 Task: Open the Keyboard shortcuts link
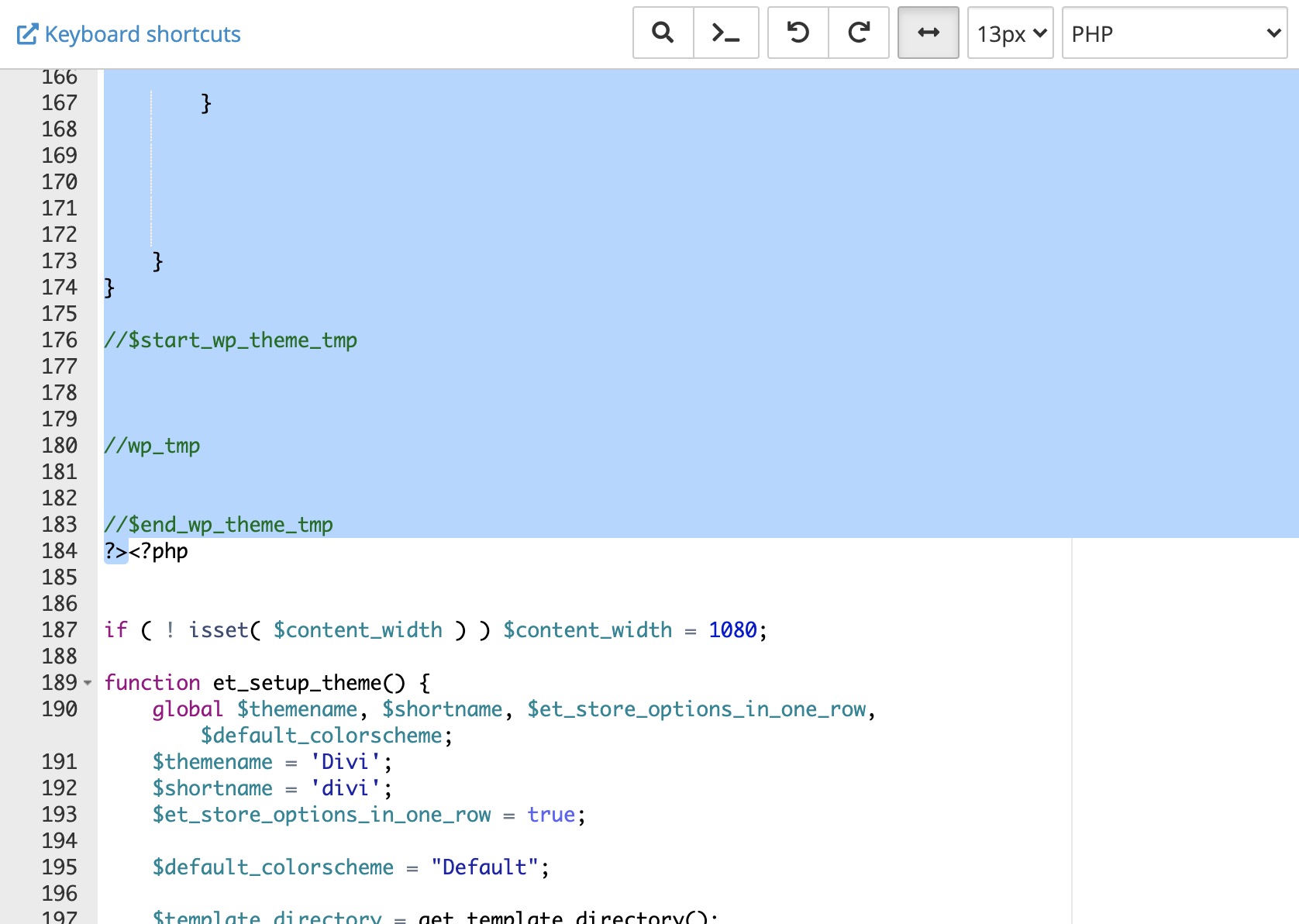click(x=129, y=34)
